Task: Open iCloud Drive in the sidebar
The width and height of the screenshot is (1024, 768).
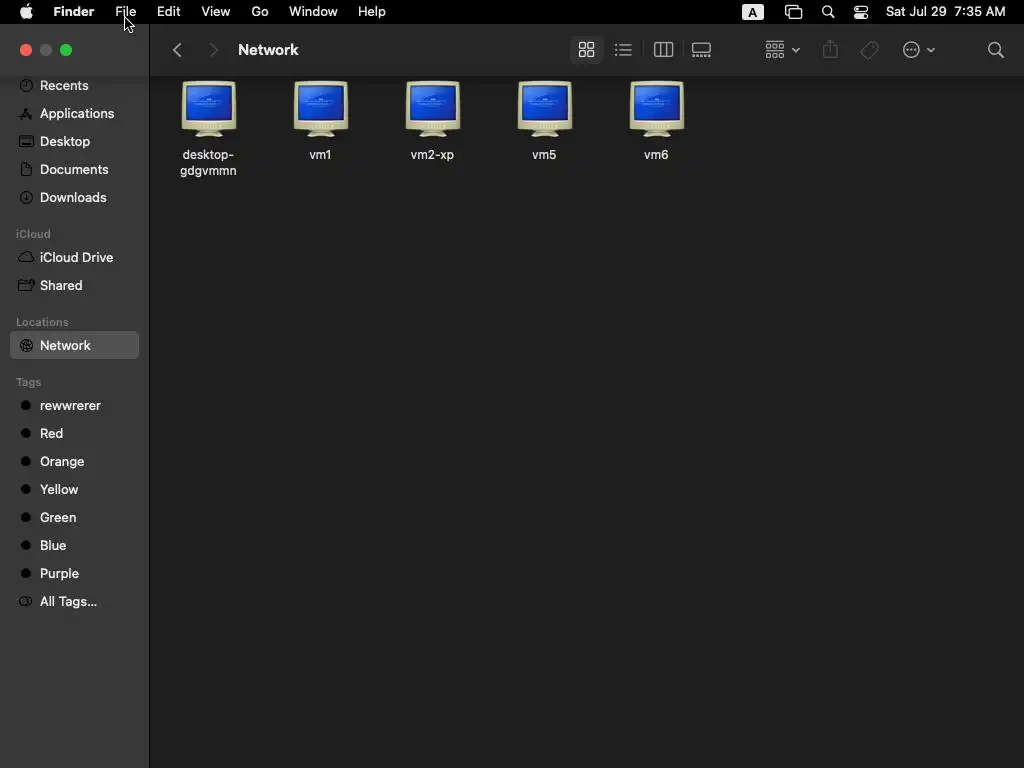Action: pyautogui.click(x=74, y=258)
